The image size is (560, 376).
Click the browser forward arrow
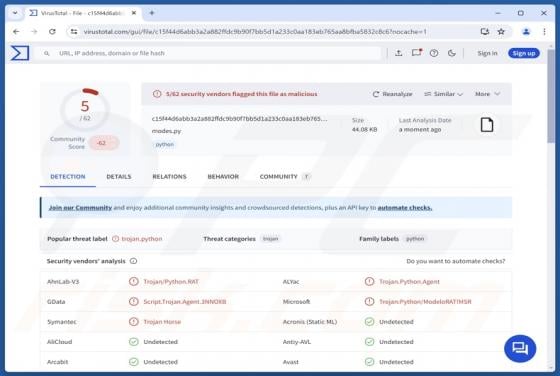point(34,32)
